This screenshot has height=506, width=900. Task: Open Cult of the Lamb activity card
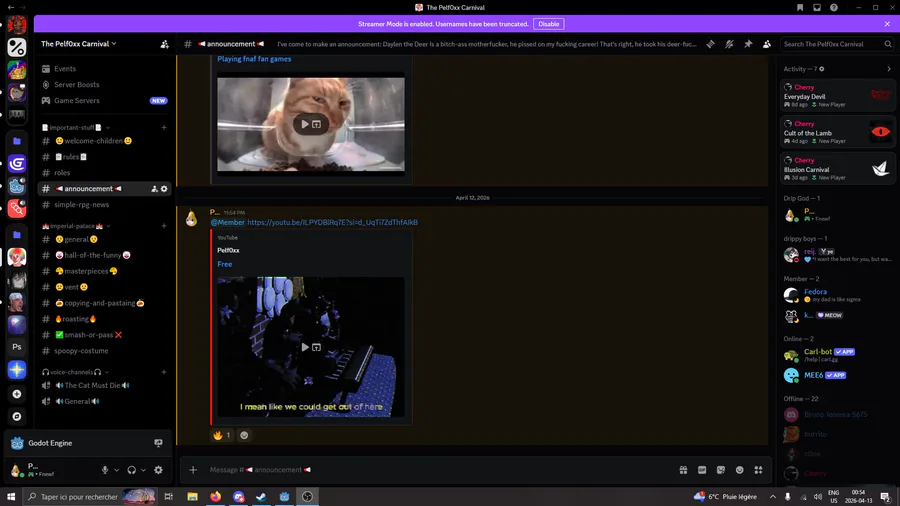[x=837, y=132]
